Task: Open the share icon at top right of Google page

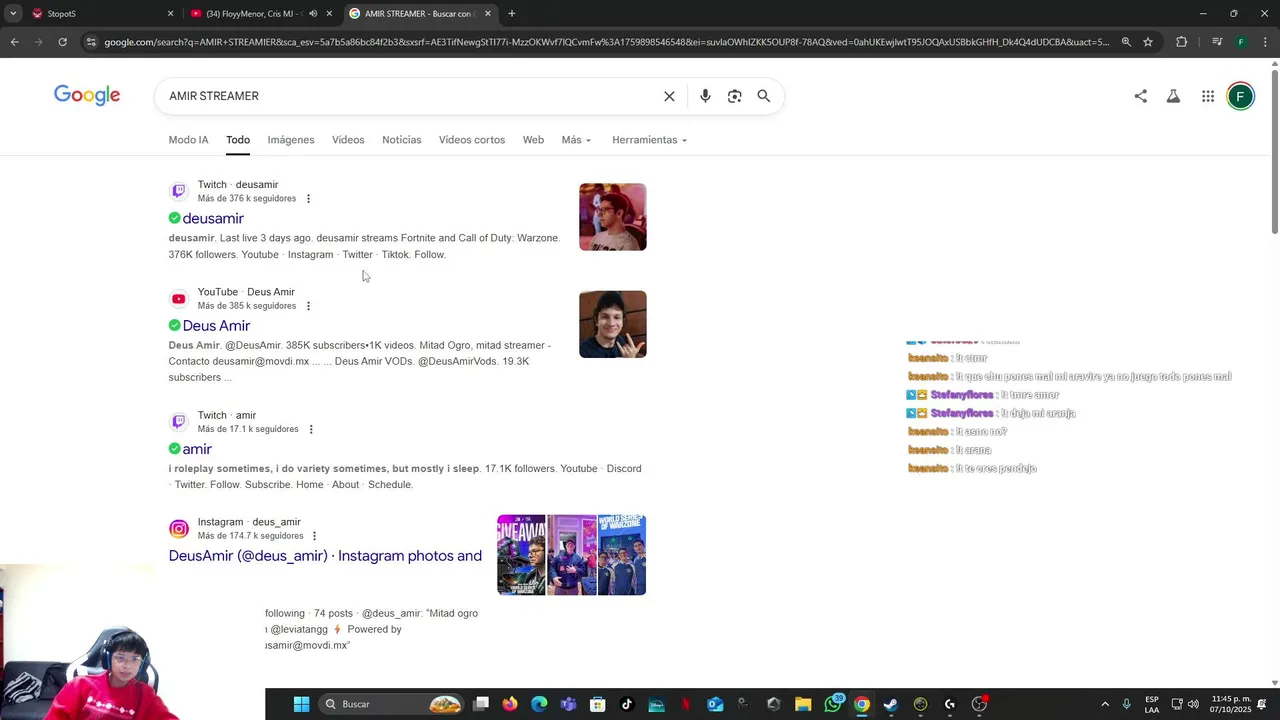Action: click(1140, 96)
